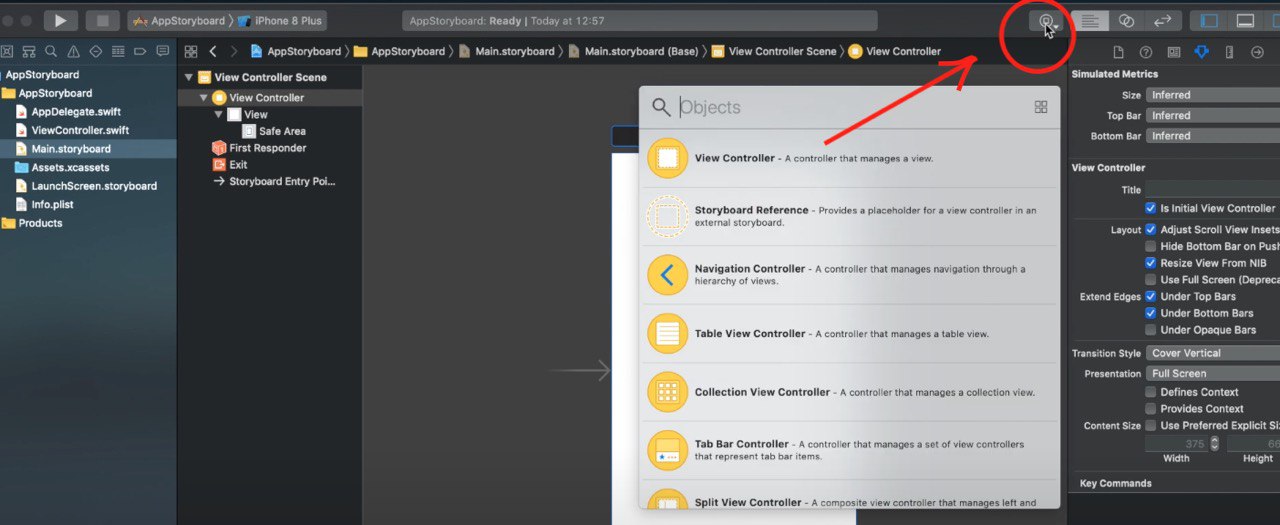Open Transition Style Cover Vertical dropdown

[x=1212, y=353]
